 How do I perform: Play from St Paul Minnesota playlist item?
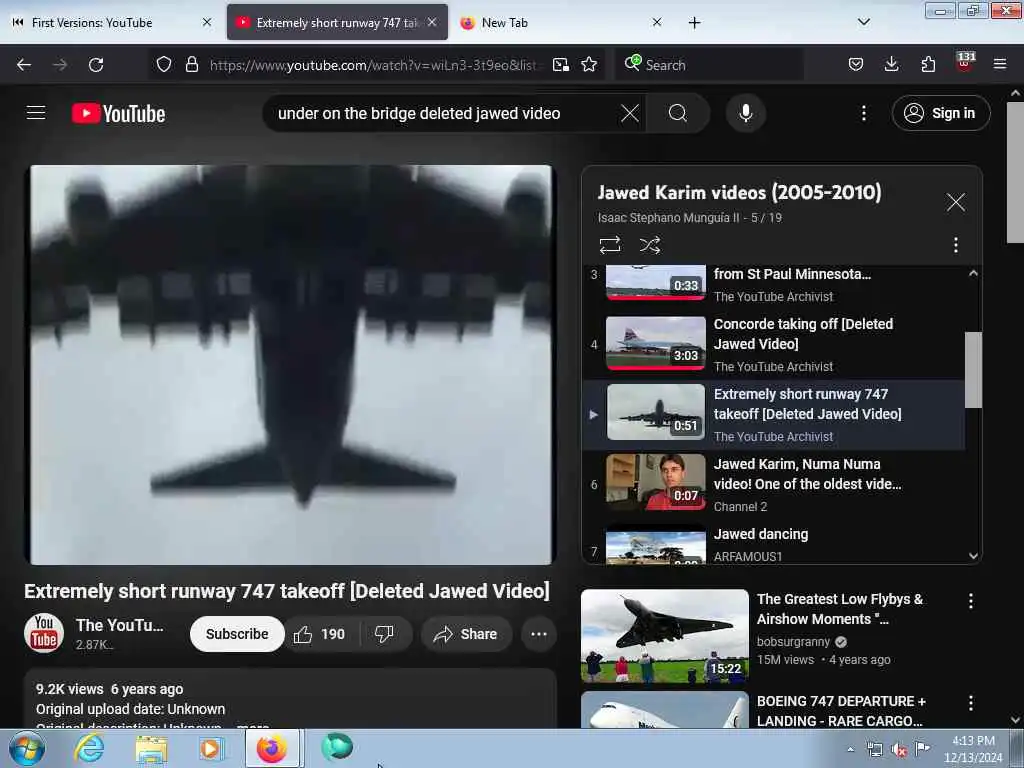(x=773, y=284)
